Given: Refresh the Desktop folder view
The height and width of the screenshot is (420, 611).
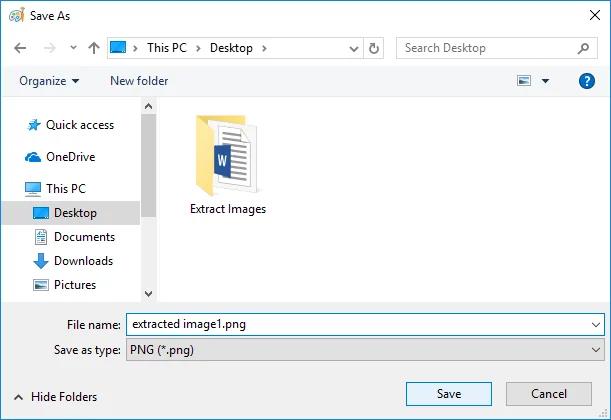Looking at the screenshot, I should 374,48.
